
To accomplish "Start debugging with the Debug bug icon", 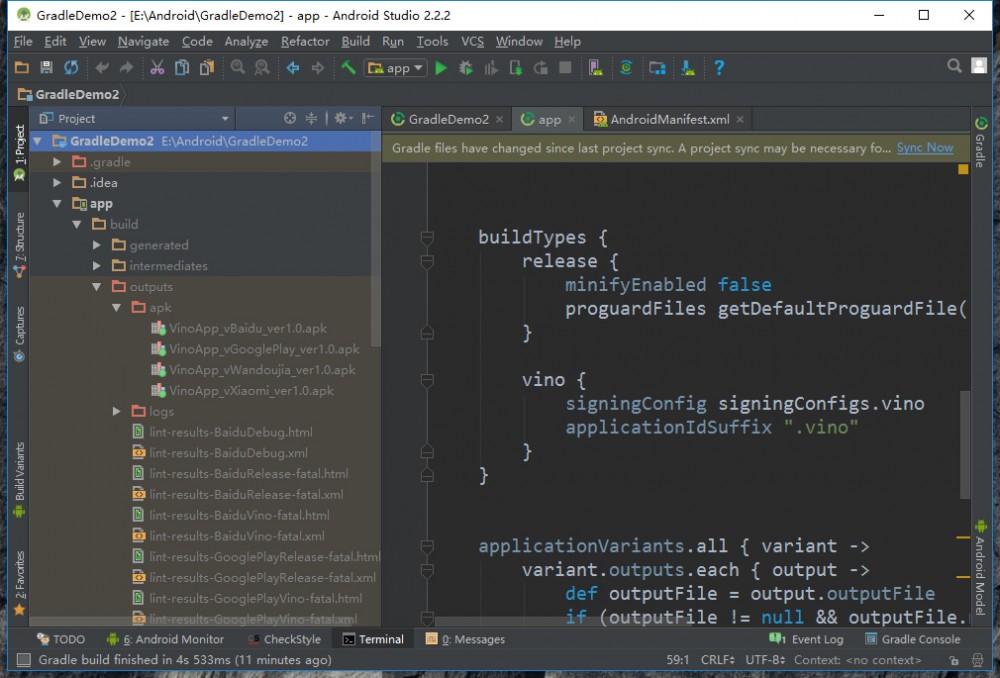I will (x=466, y=68).
